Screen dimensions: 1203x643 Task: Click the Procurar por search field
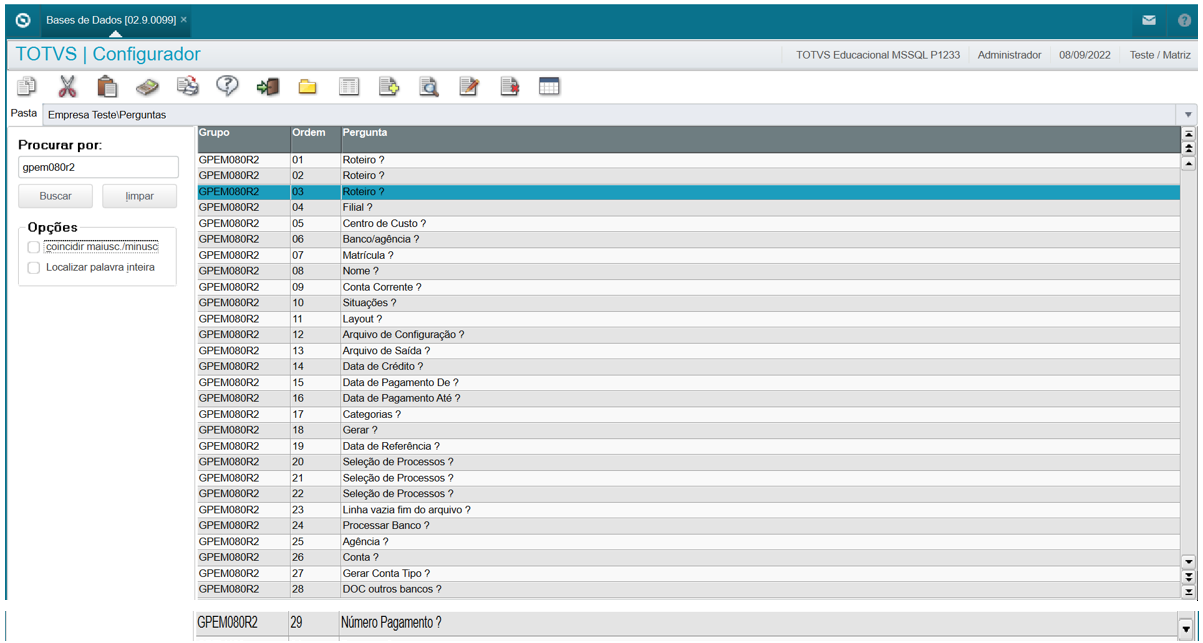coord(98,167)
